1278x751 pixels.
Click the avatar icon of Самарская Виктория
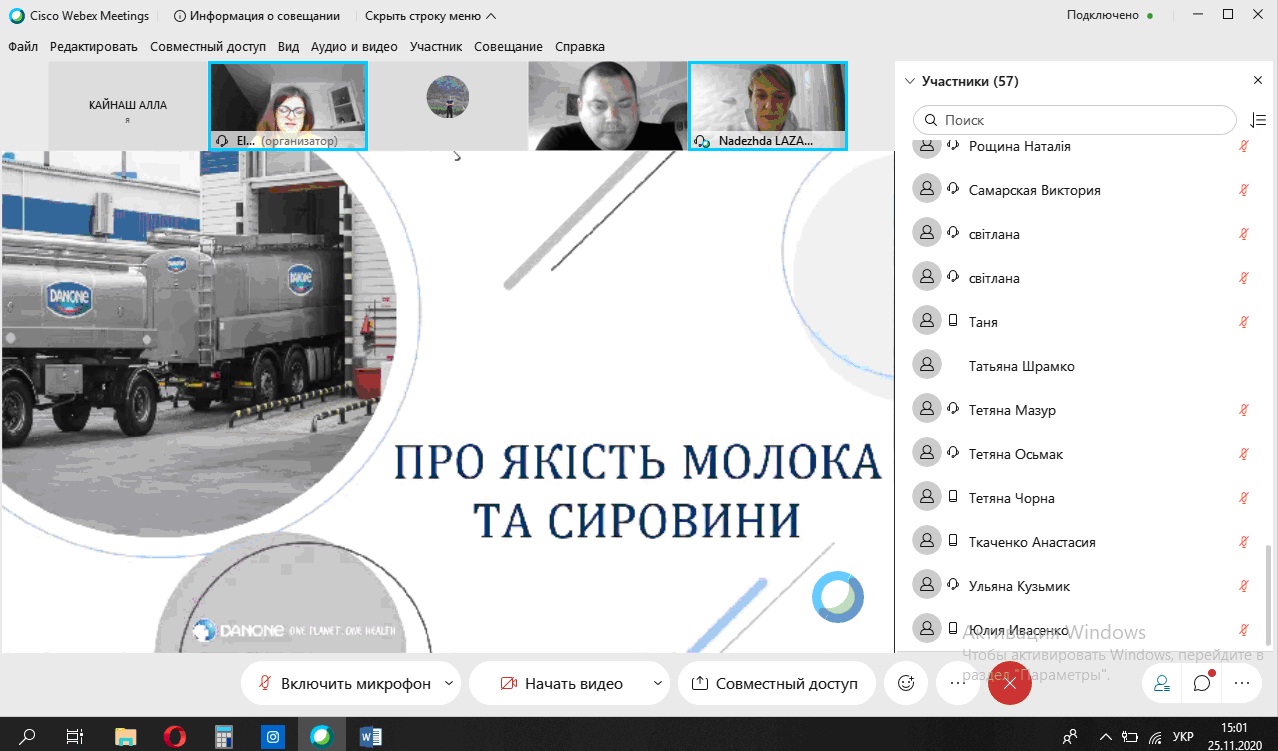(927, 190)
